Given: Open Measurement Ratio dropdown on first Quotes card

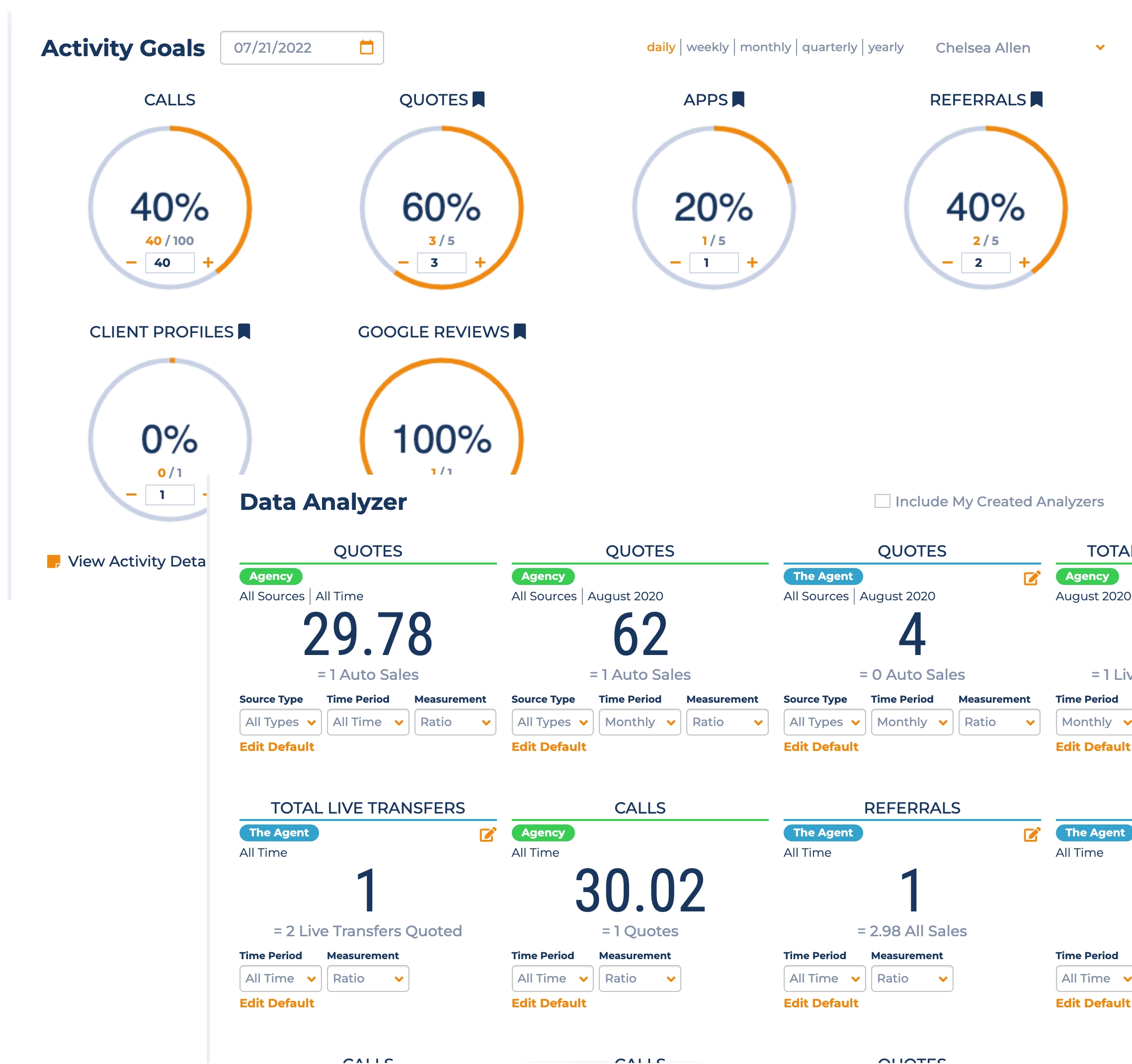Looking at the screenshot, I should (x=456, y=722).
